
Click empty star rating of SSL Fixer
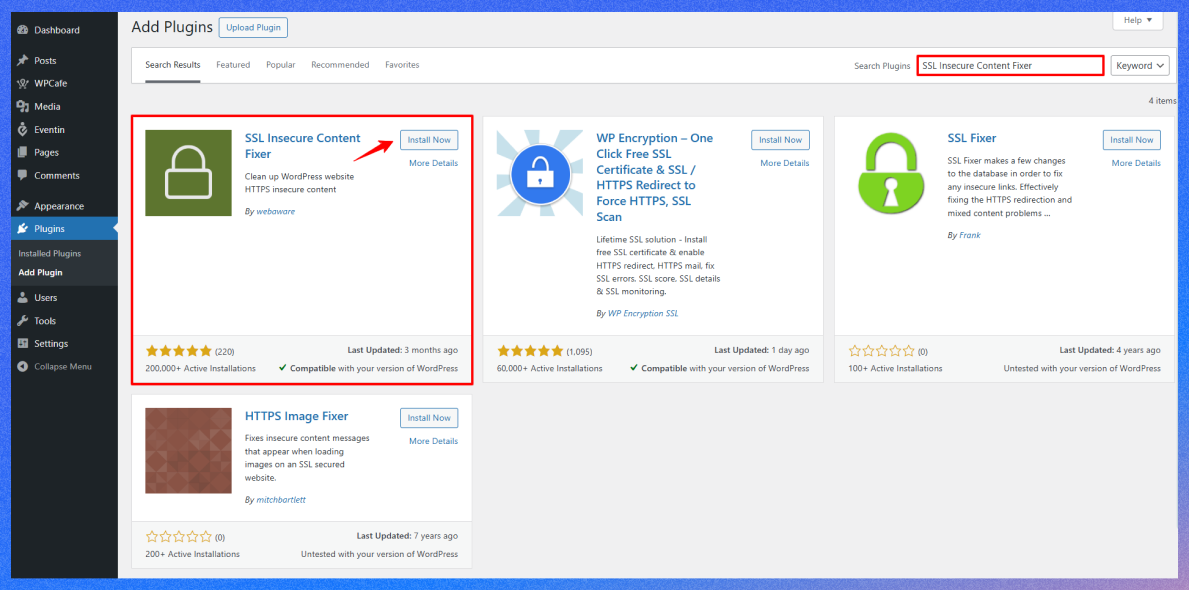[882, 351]
